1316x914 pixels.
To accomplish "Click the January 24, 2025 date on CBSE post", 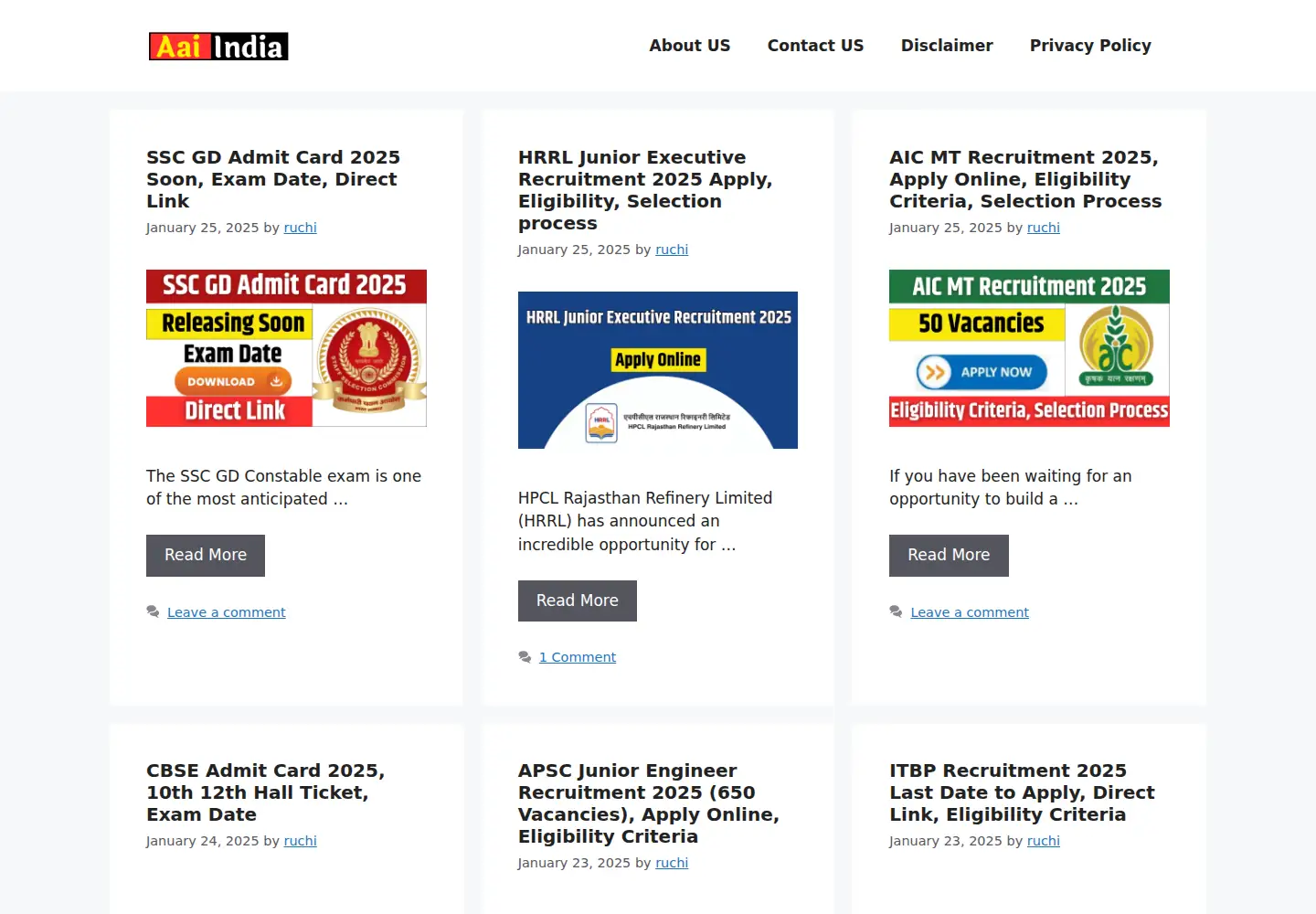I will (203, 841).
